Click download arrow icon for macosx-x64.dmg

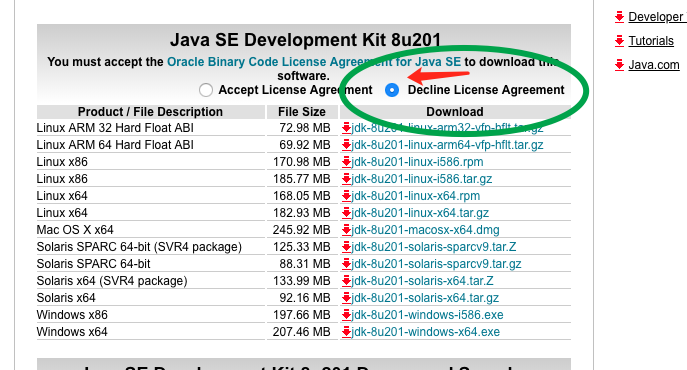coord(347,230)
